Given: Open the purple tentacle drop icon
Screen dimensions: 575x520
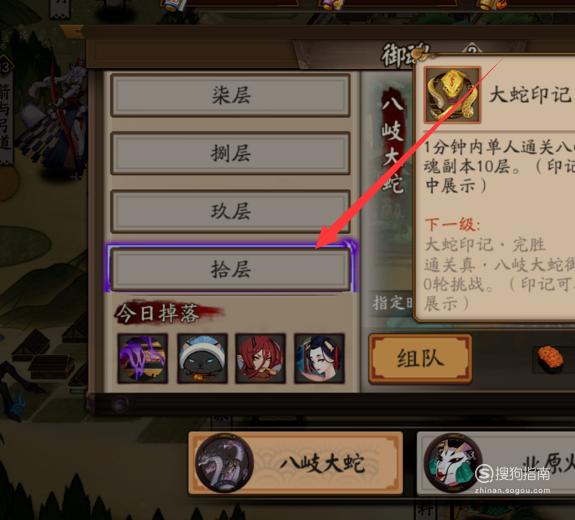Looking at the screenshot, I should (143, 358).
